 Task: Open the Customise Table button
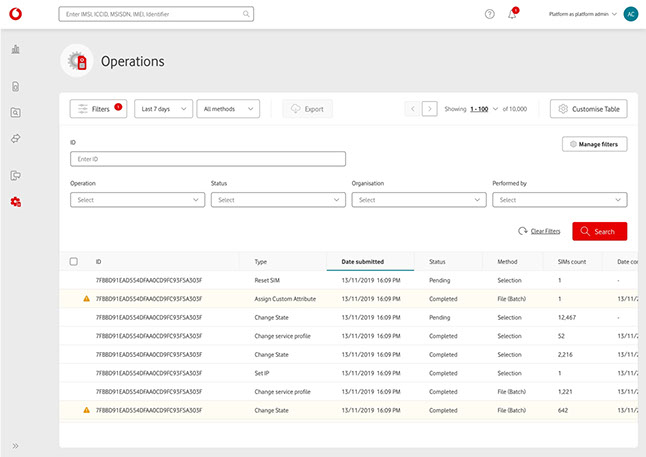[588, 109]
